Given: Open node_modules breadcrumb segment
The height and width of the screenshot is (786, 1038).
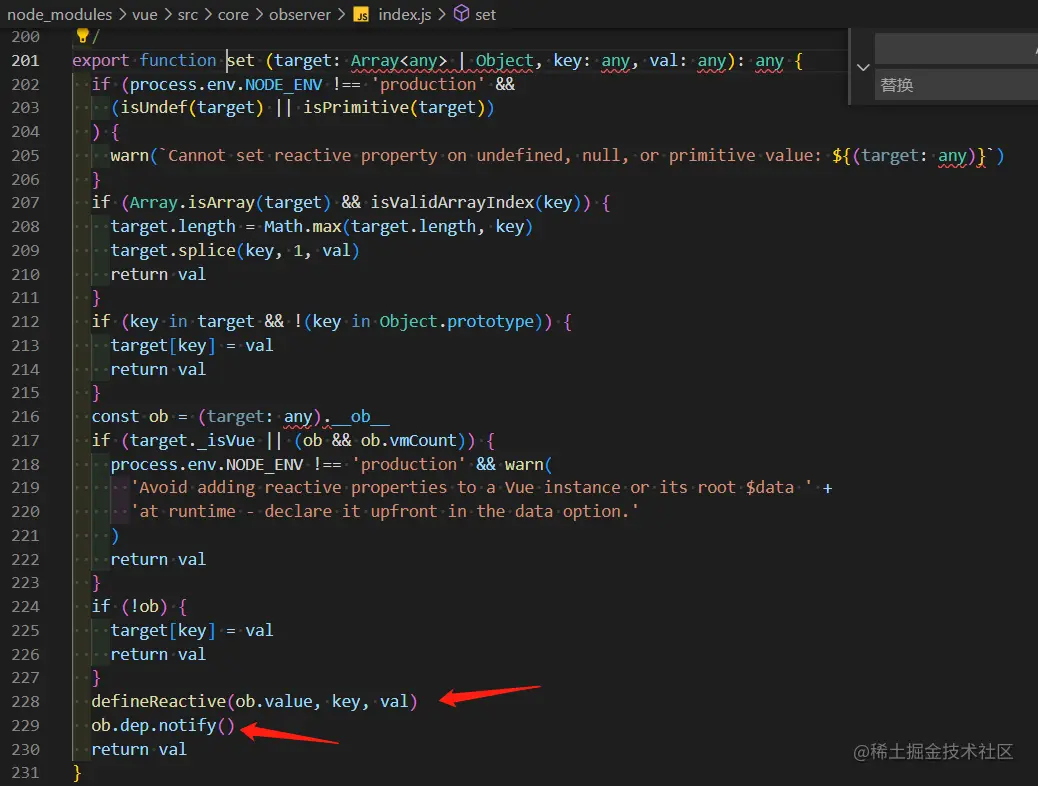Looking at the screenshot, I should click(60, 15).
